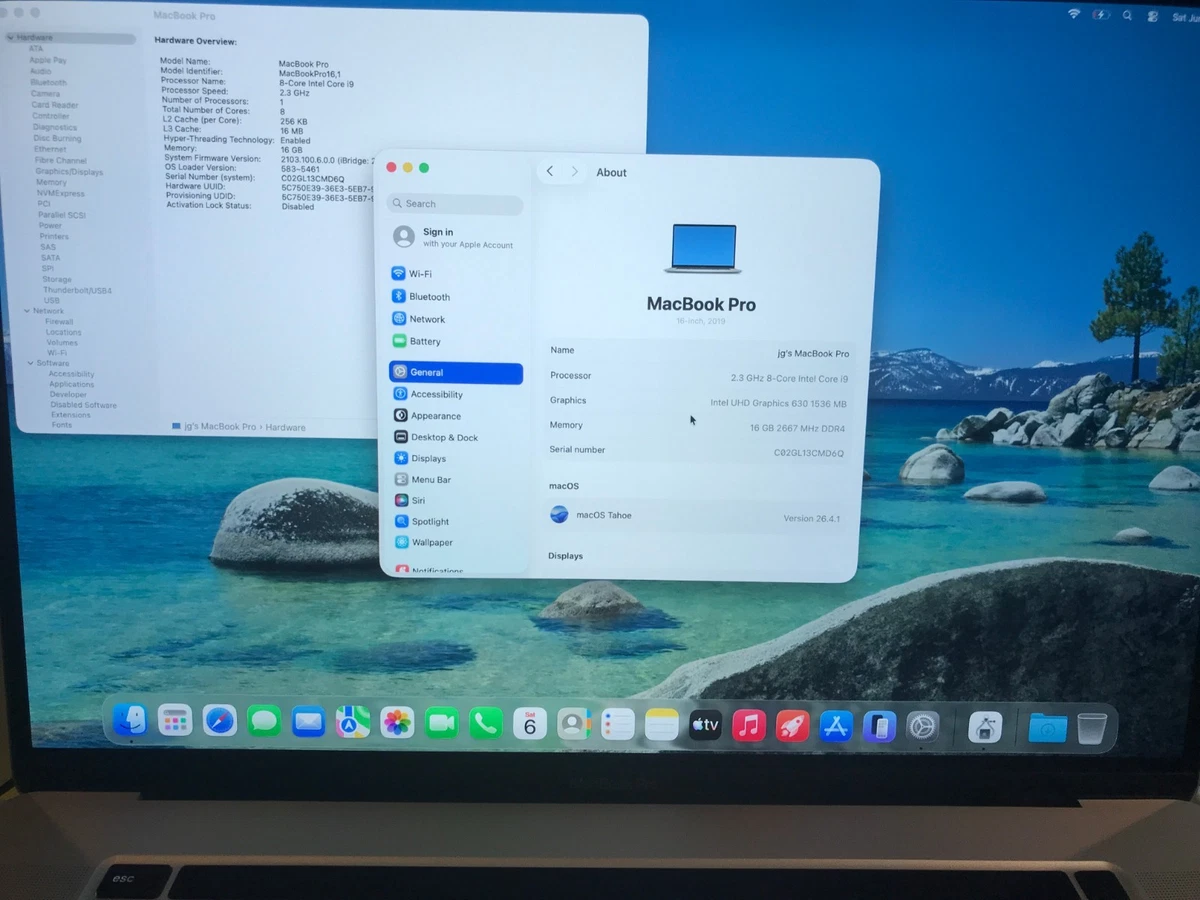
Task: Select Wi-Fi in the Settings sidebar
Action: click(x=456, y=274)
